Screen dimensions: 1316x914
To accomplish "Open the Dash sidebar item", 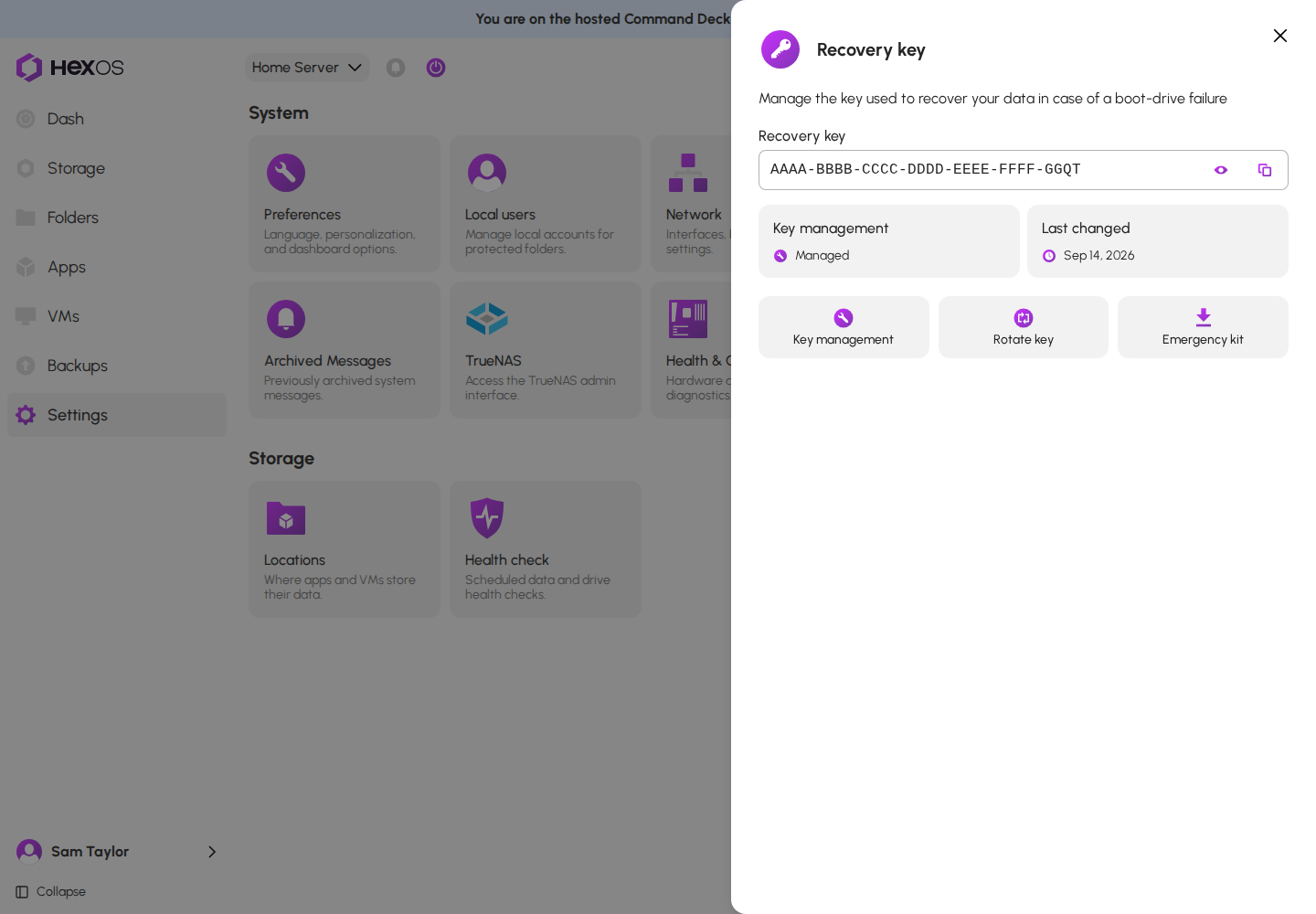I will pyautogui.click(x=117, y=119).
